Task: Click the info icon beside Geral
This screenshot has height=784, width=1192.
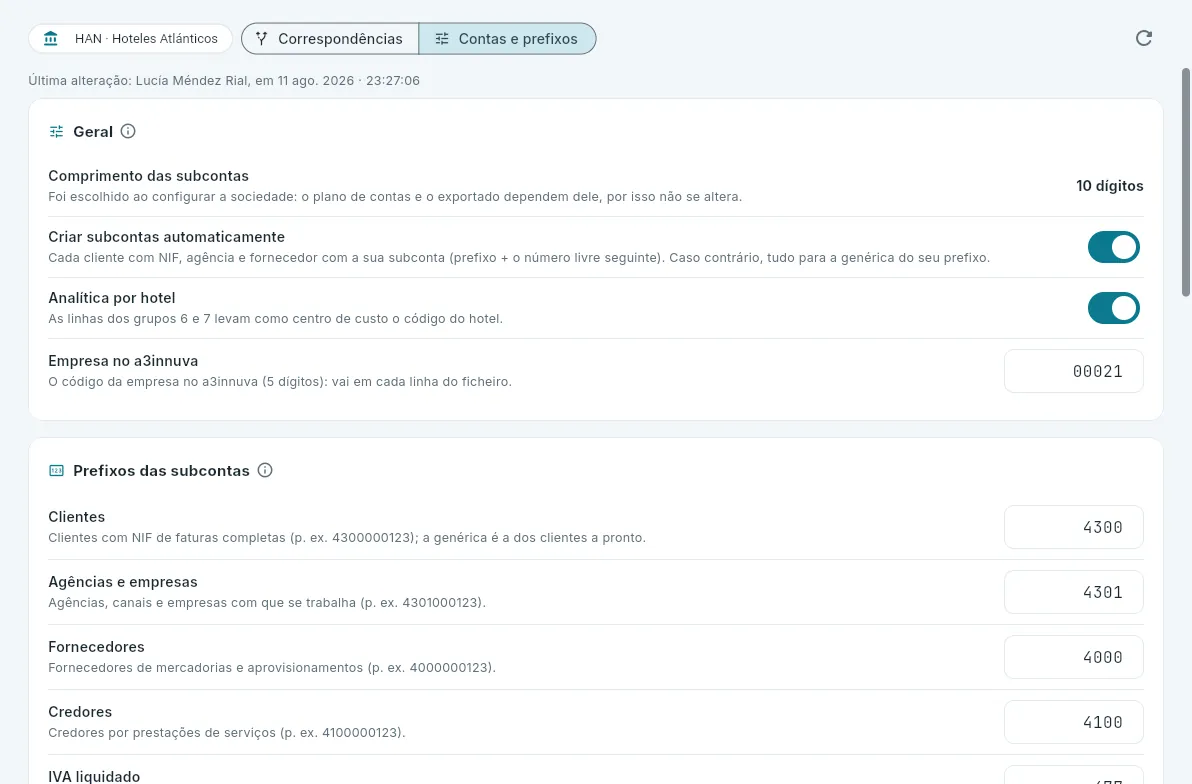Action: tap(128, 132)
